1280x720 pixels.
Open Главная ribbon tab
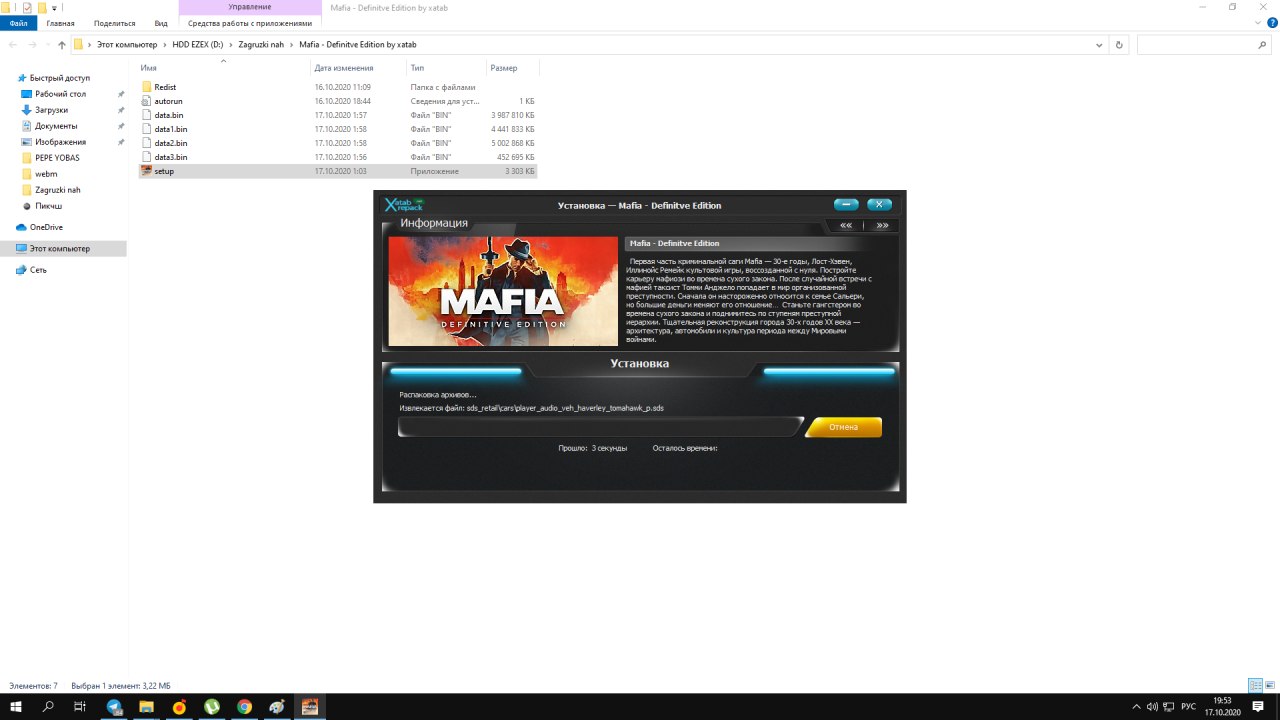coord(60,22)
